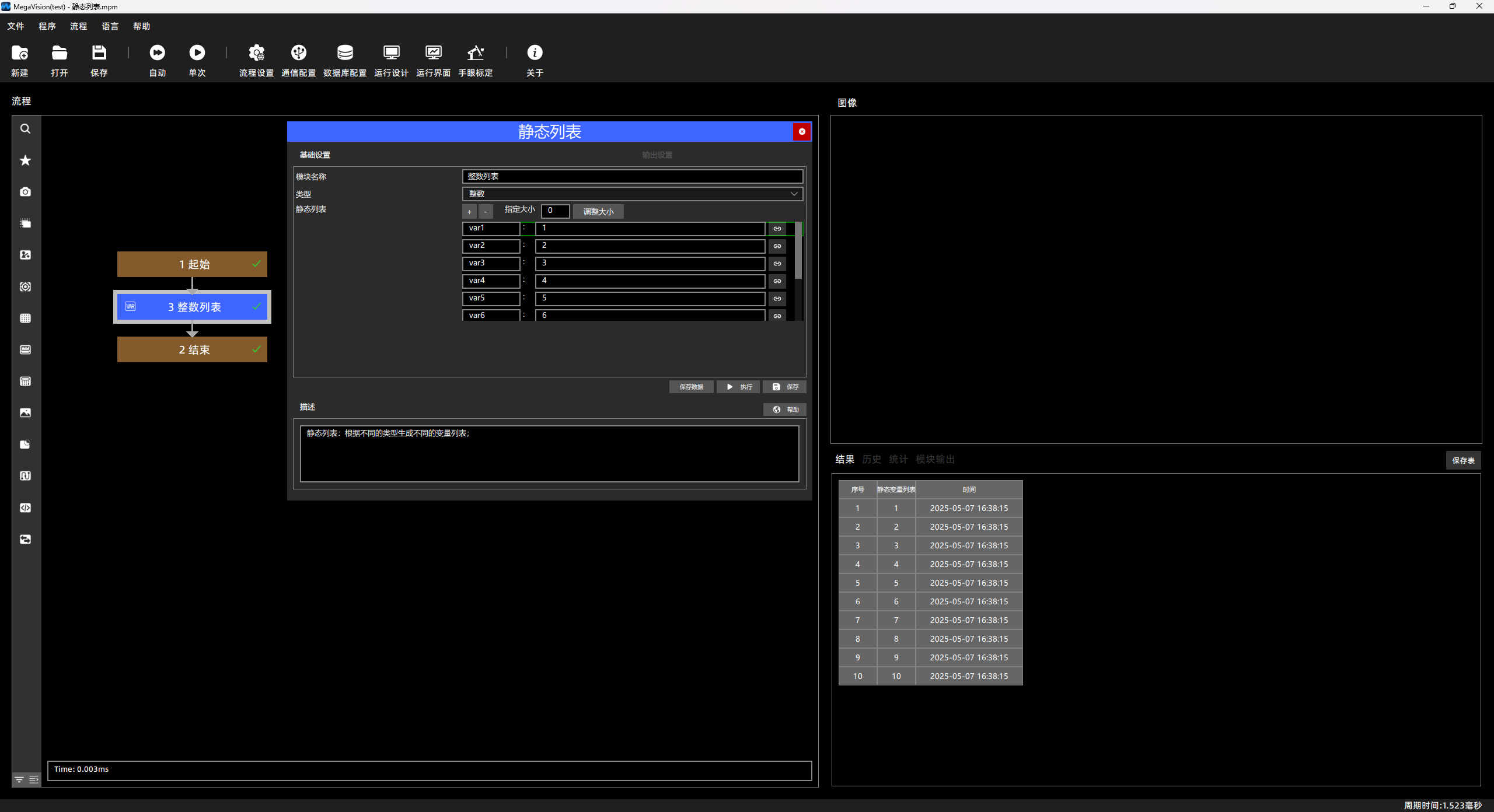
Task: Click the - remove variable button
Action: (486, 212)
